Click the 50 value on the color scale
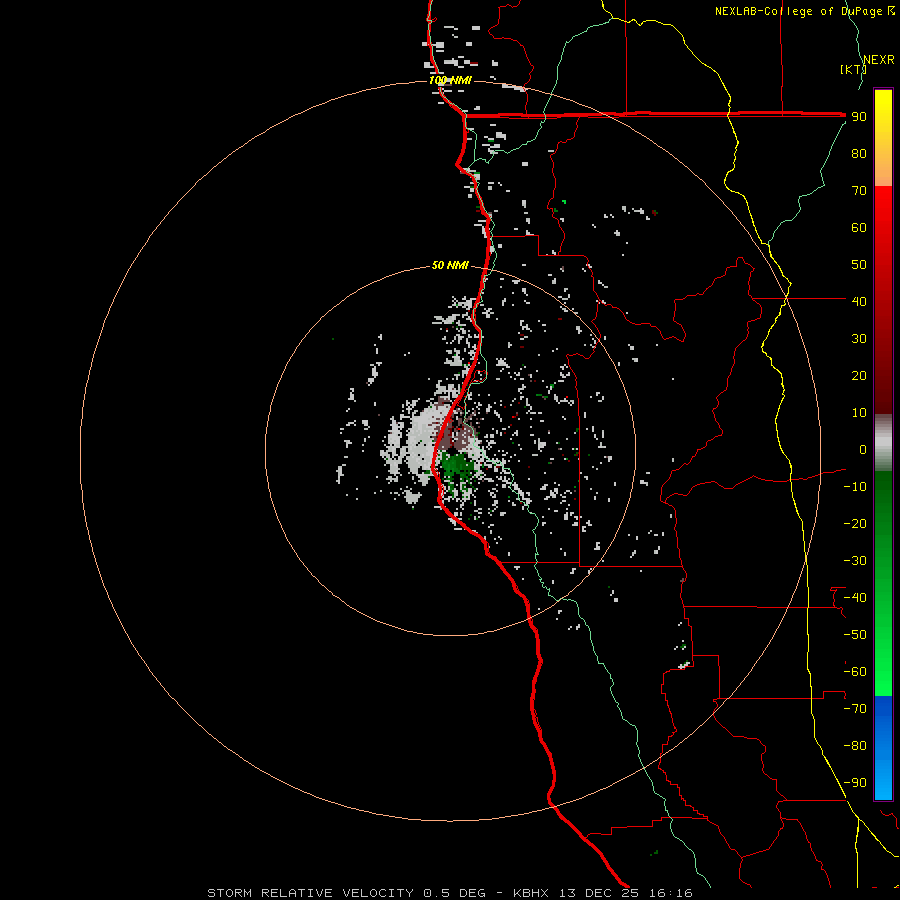This screenshot has width=900, height=900. point(859,265)
